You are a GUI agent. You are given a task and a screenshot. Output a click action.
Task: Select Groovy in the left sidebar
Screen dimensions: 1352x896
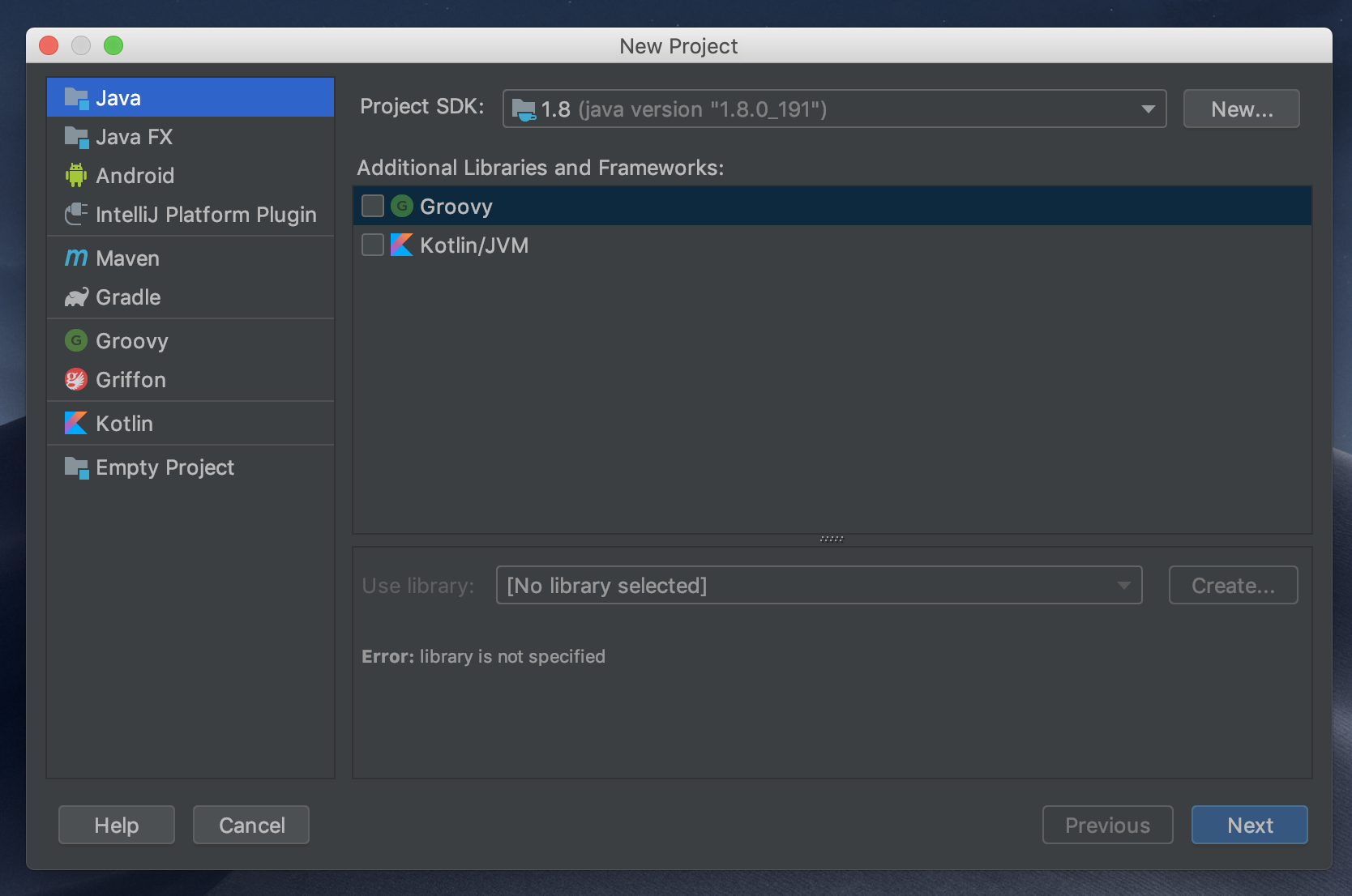coord(190,341)
